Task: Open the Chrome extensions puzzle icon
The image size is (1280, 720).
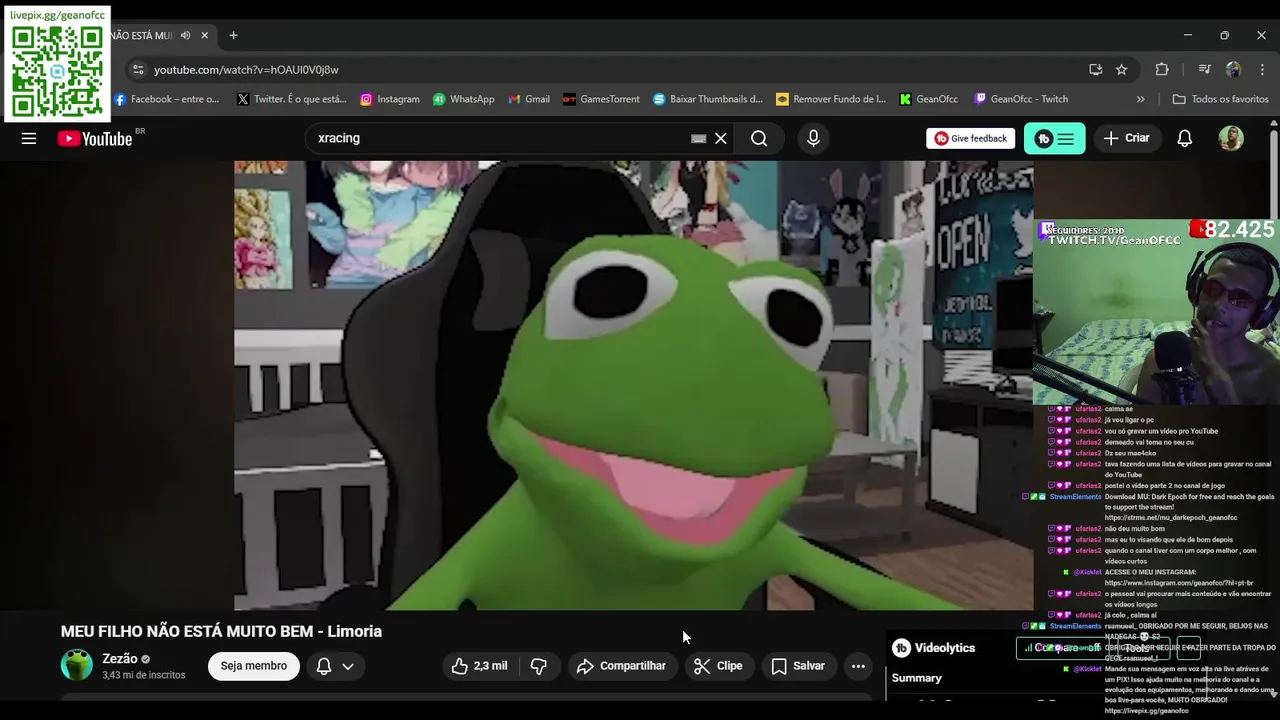Action: [1162, 70]
